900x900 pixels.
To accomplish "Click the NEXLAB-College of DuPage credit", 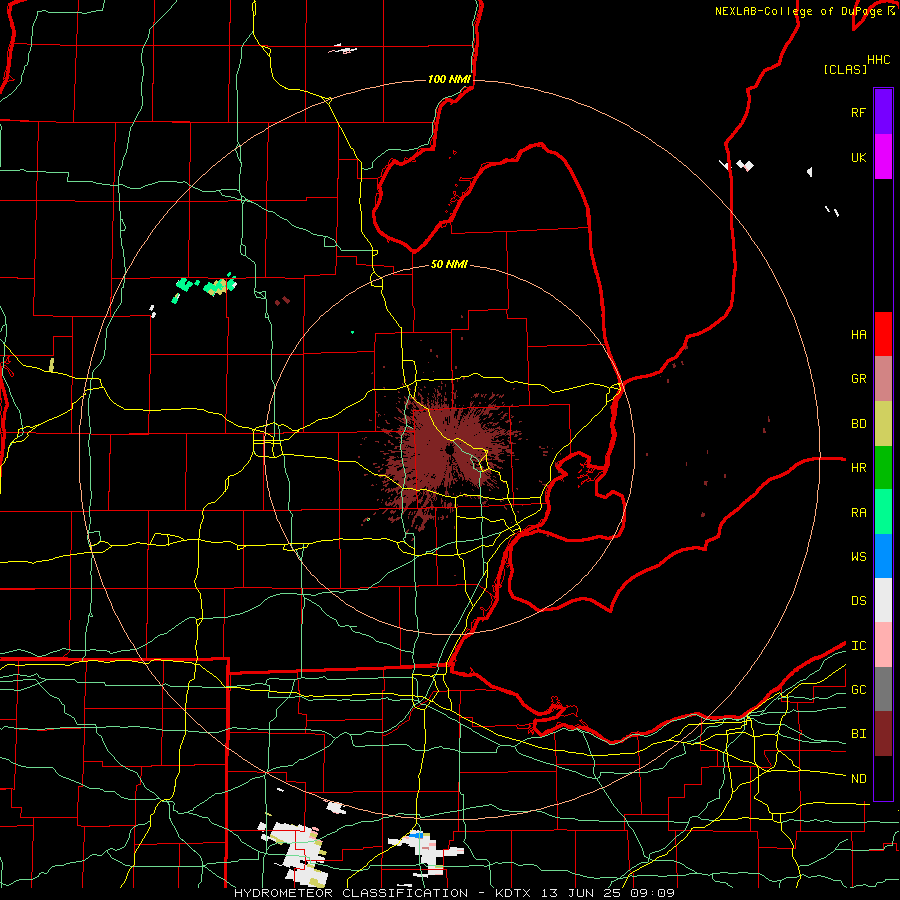I will click(798, 11).
